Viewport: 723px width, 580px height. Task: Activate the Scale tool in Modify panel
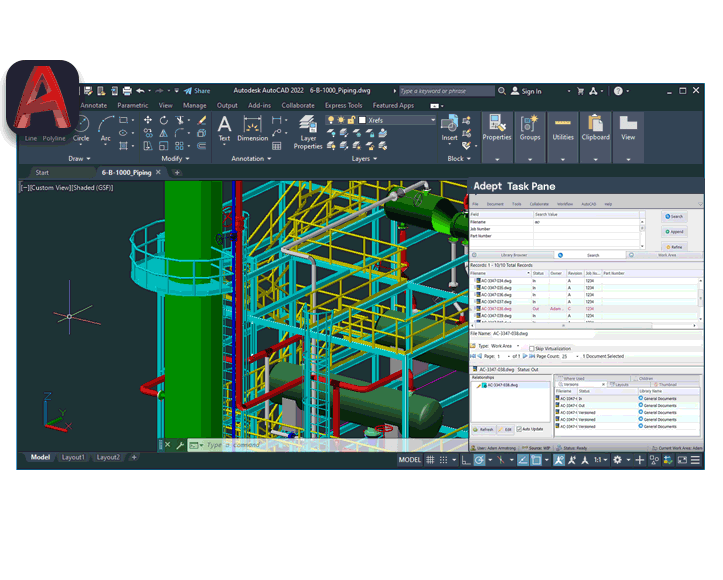click(164, 146)
